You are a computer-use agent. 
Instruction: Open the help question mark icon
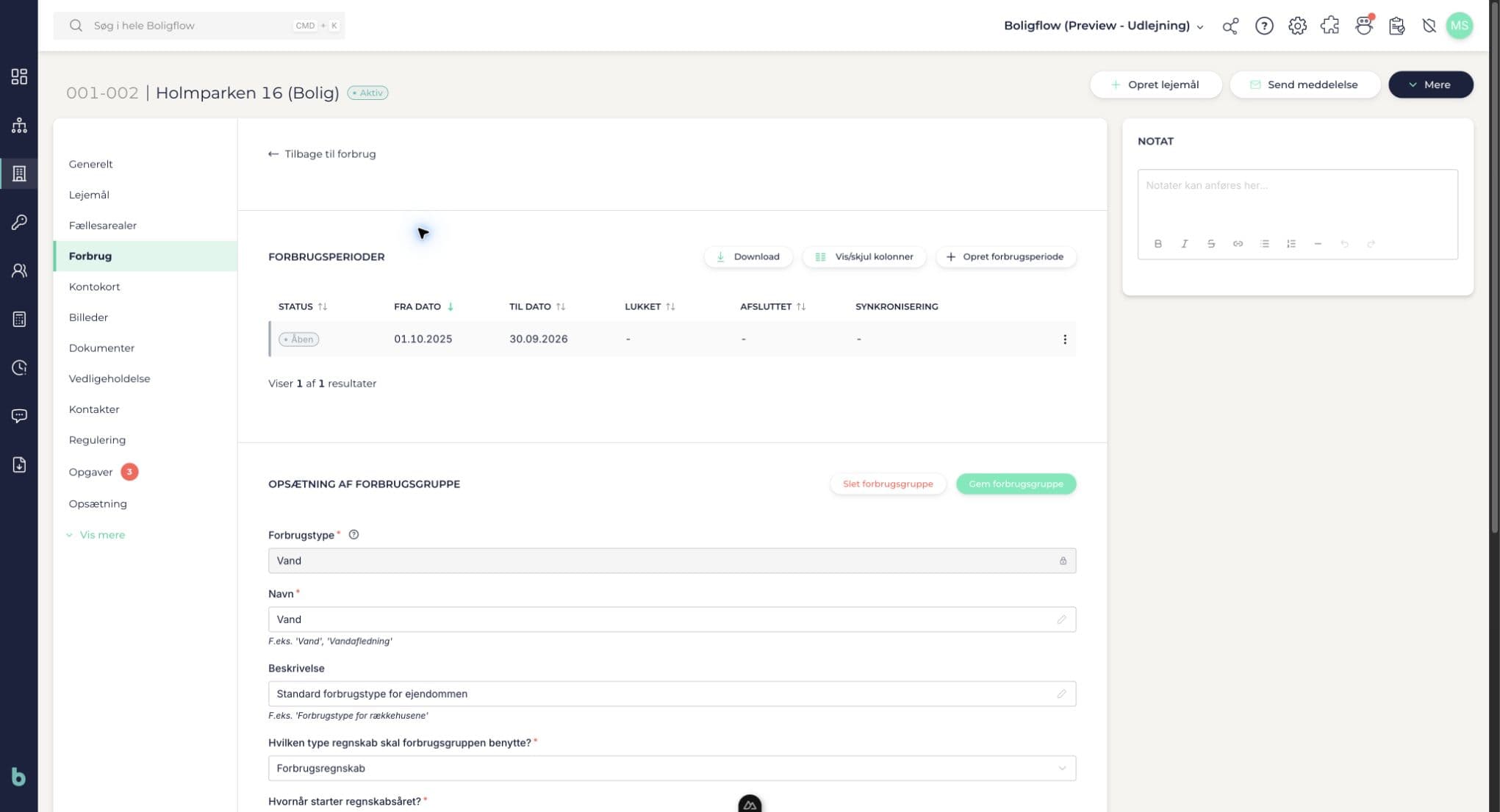1264,26
